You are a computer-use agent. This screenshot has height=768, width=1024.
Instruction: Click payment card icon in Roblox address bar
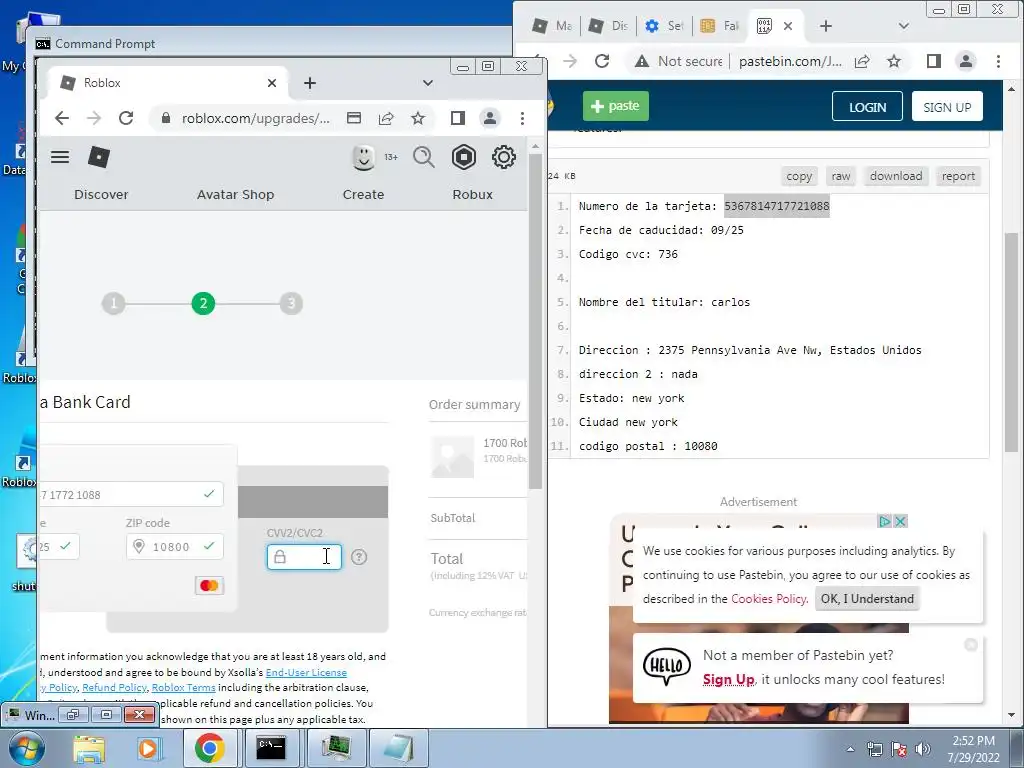tap(354, 118)
